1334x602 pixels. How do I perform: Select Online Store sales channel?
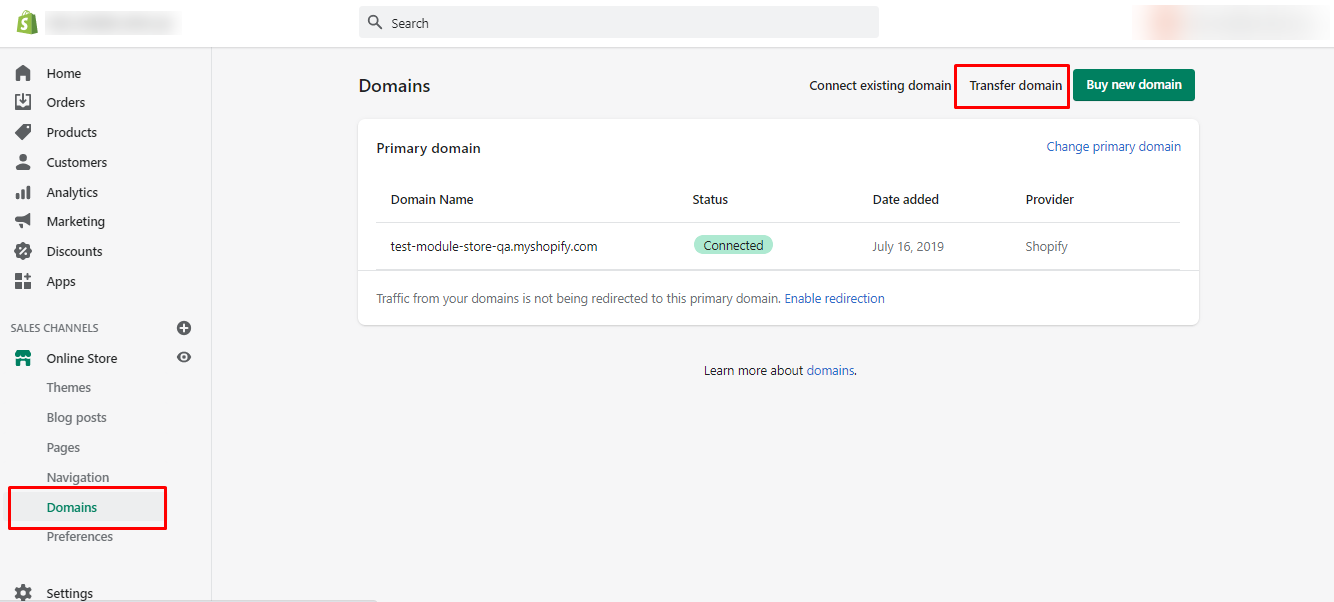point(82,358)
